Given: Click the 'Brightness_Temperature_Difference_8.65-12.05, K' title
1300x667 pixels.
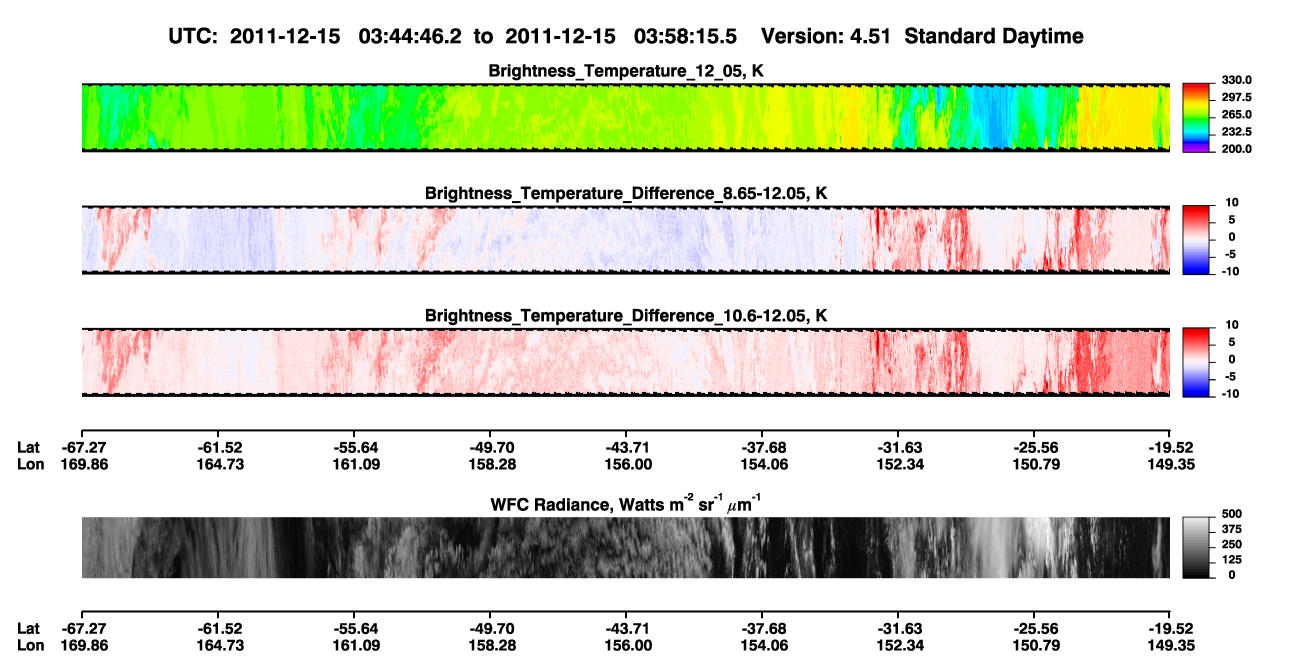Looking at the screenshot, I should (x=626, y=193).
